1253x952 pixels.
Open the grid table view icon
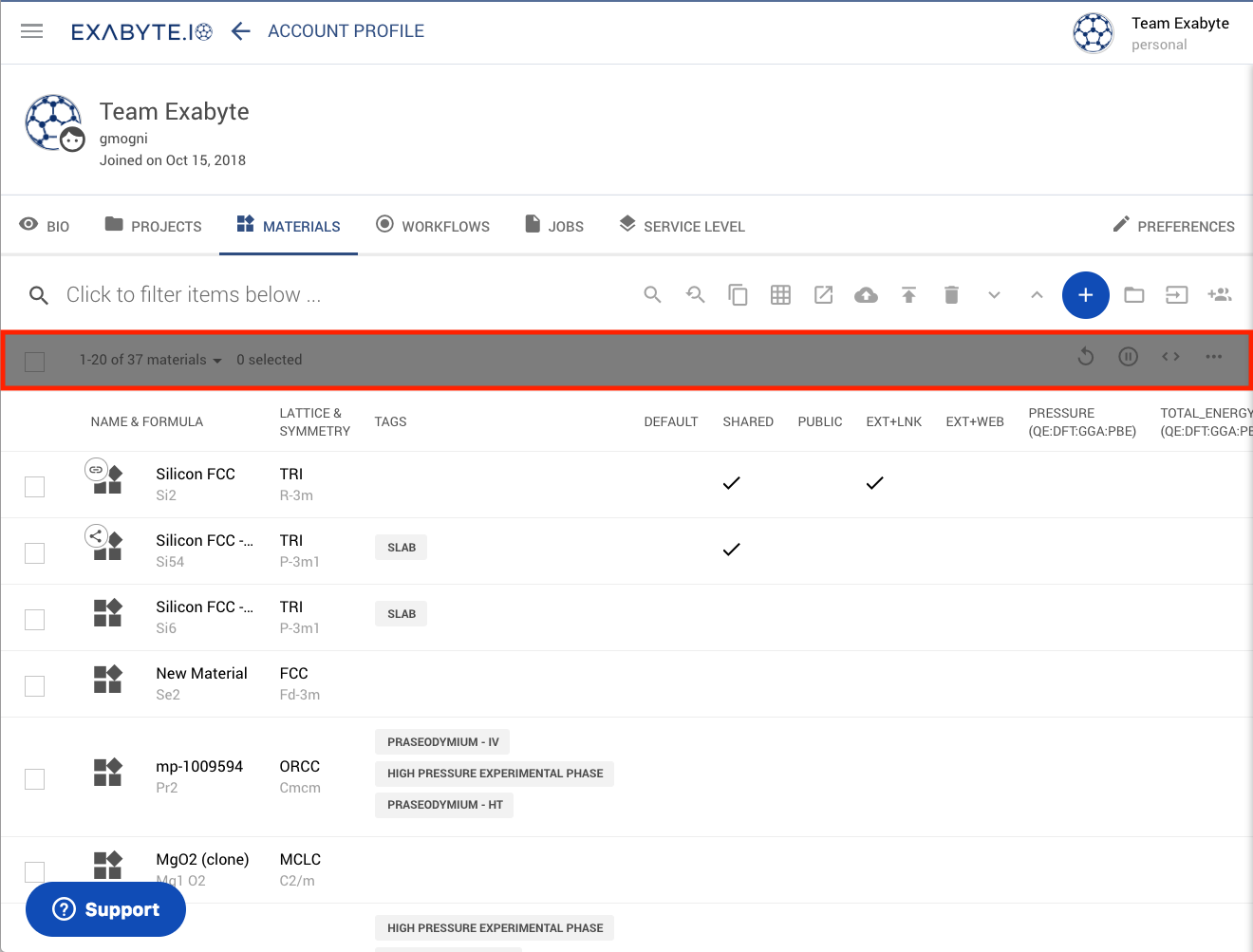[x=780, y=295]
